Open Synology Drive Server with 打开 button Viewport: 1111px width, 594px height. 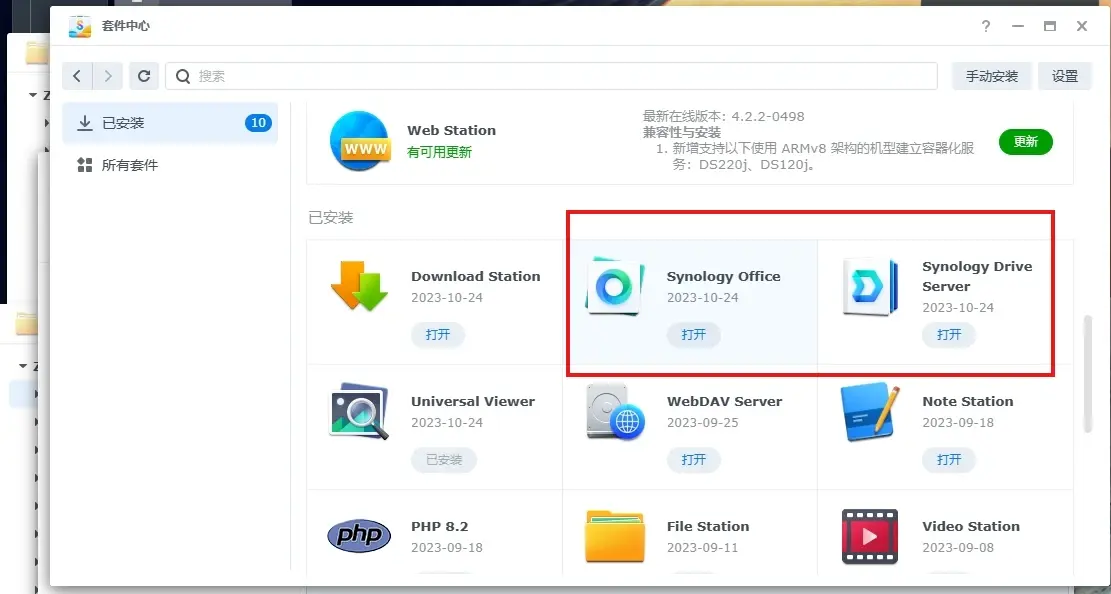point(949,335)
